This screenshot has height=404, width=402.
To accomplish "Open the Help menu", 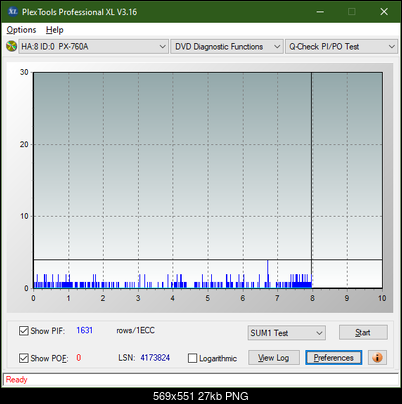I will [55, 30].
